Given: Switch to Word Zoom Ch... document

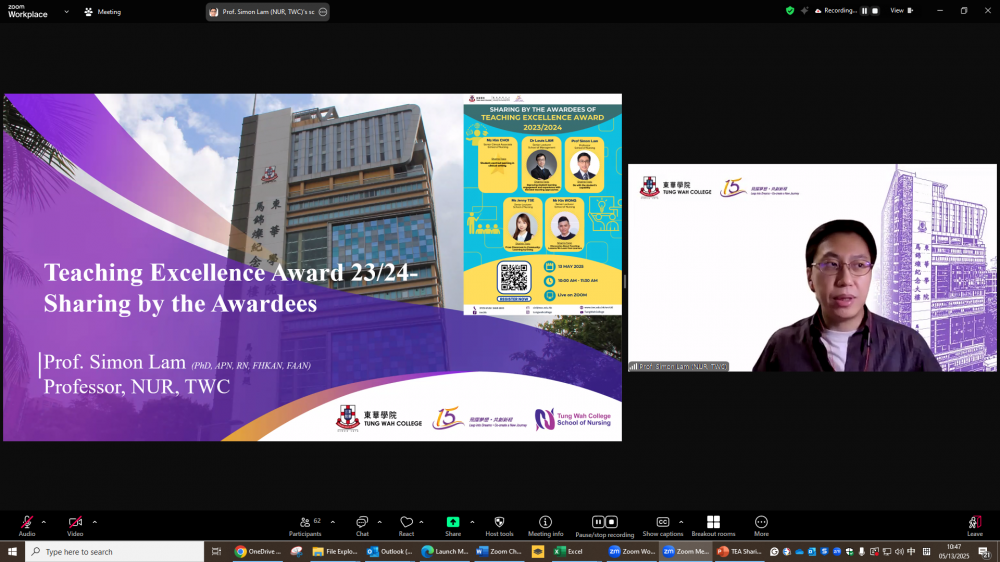Looking at the screenshot, I should [499, 551].
